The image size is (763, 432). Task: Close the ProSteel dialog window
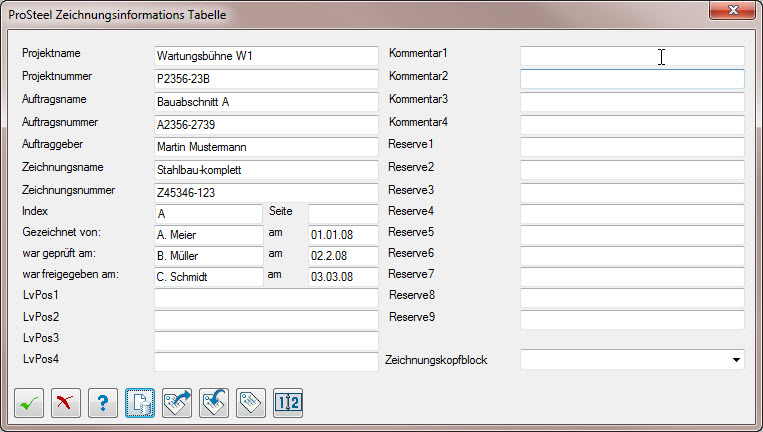click(x=732, y=10)
